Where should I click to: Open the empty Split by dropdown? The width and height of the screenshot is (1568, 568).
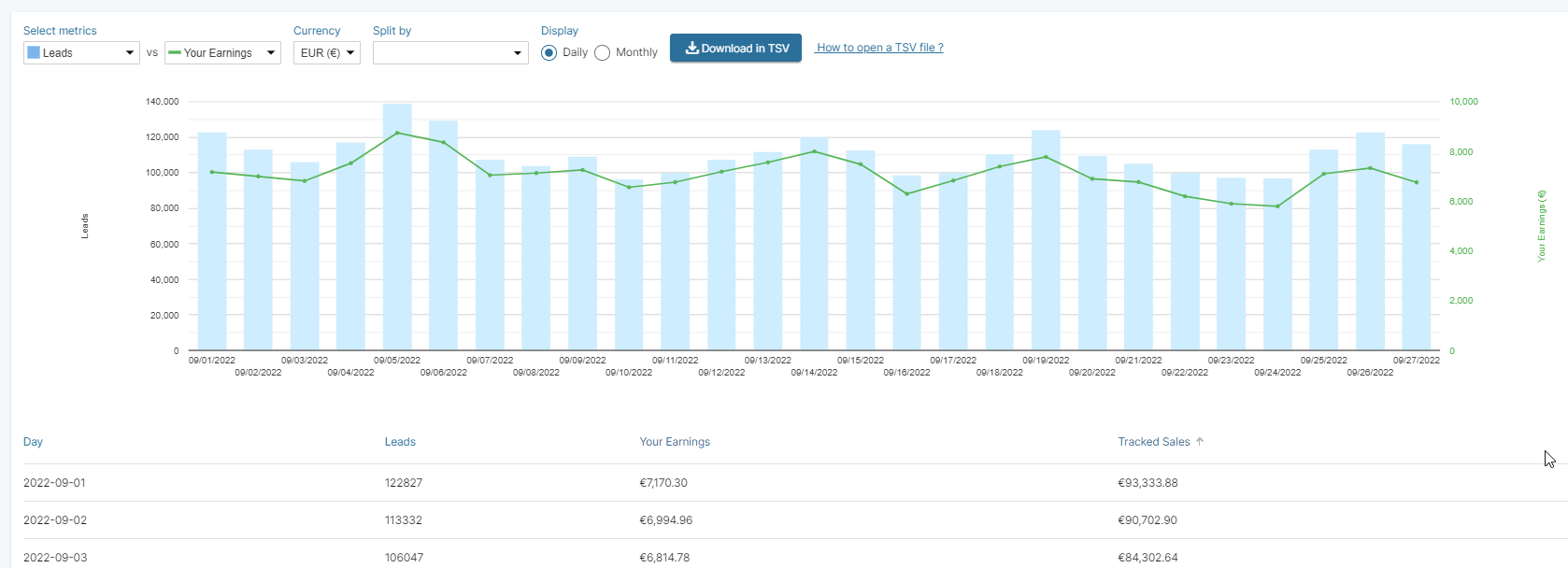coord(450,53)
